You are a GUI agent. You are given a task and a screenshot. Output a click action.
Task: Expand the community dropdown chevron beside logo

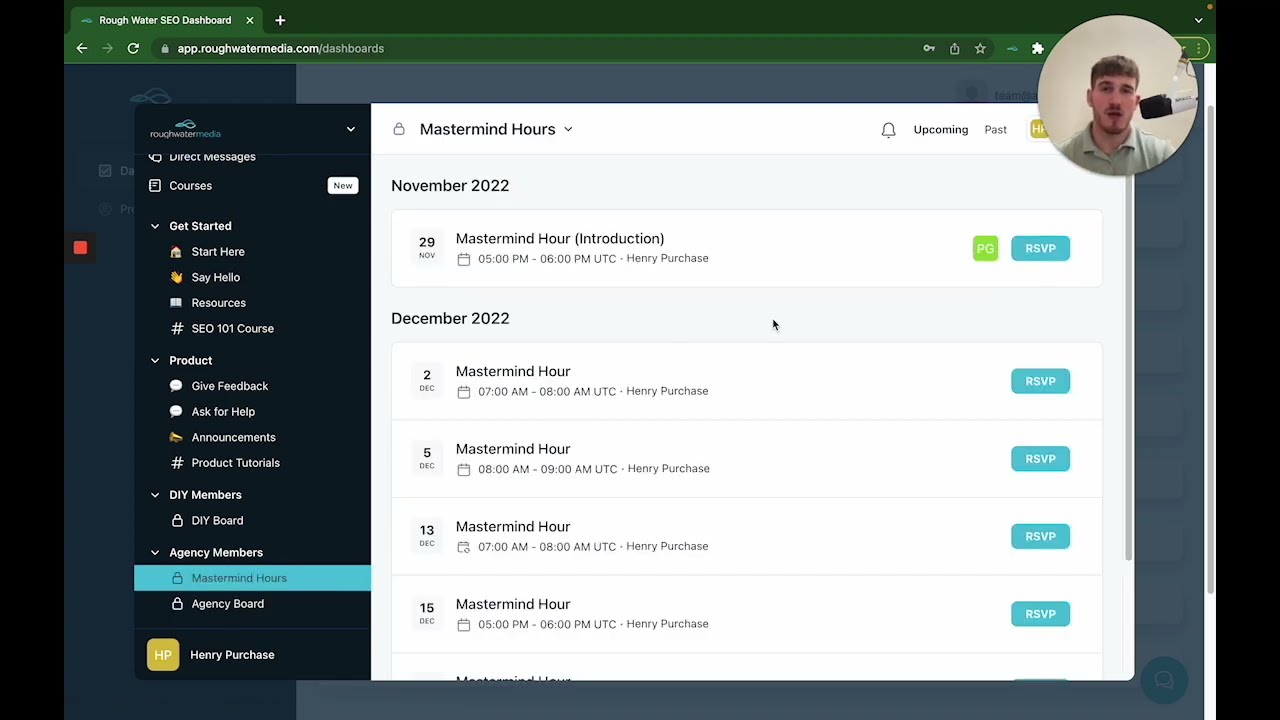point(351,129)
